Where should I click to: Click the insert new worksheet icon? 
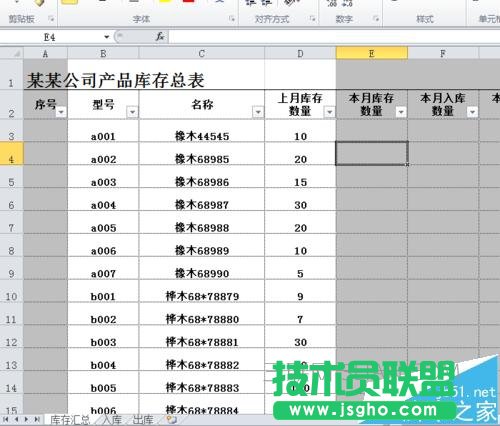coord(171,420)
